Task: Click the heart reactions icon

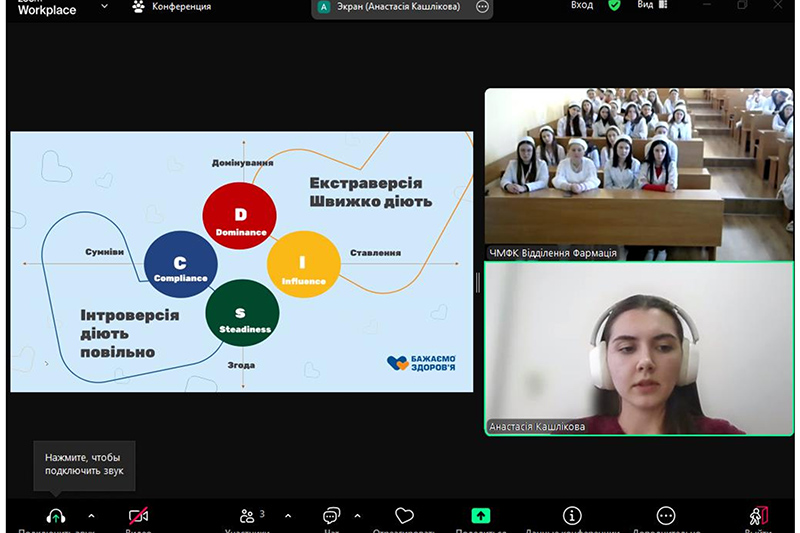Action: point(404,516)
